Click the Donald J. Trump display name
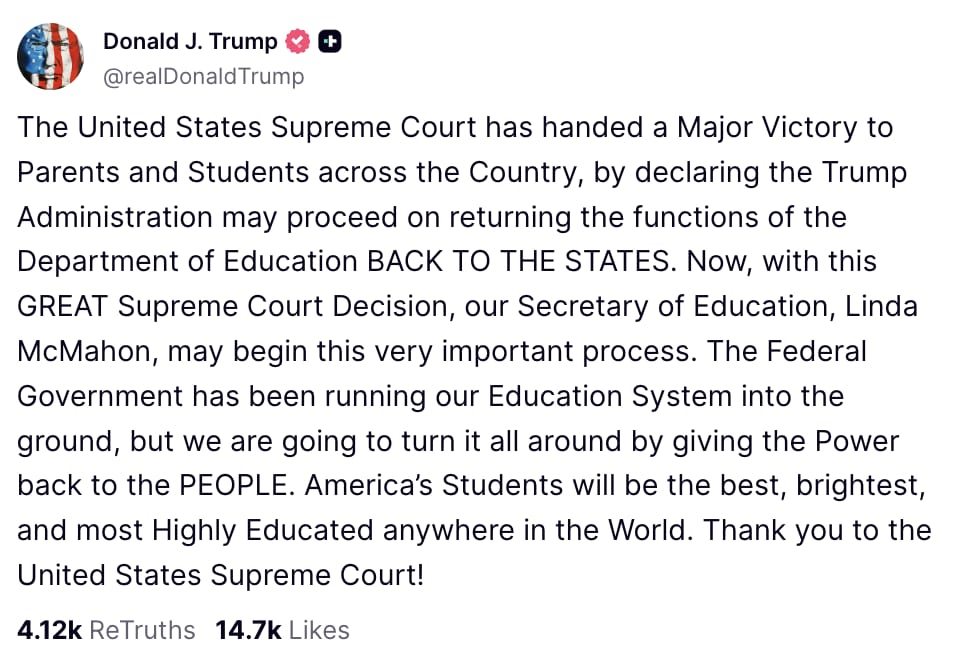The width and height of the screenshot is (954, 666). [x=190, y=41]
